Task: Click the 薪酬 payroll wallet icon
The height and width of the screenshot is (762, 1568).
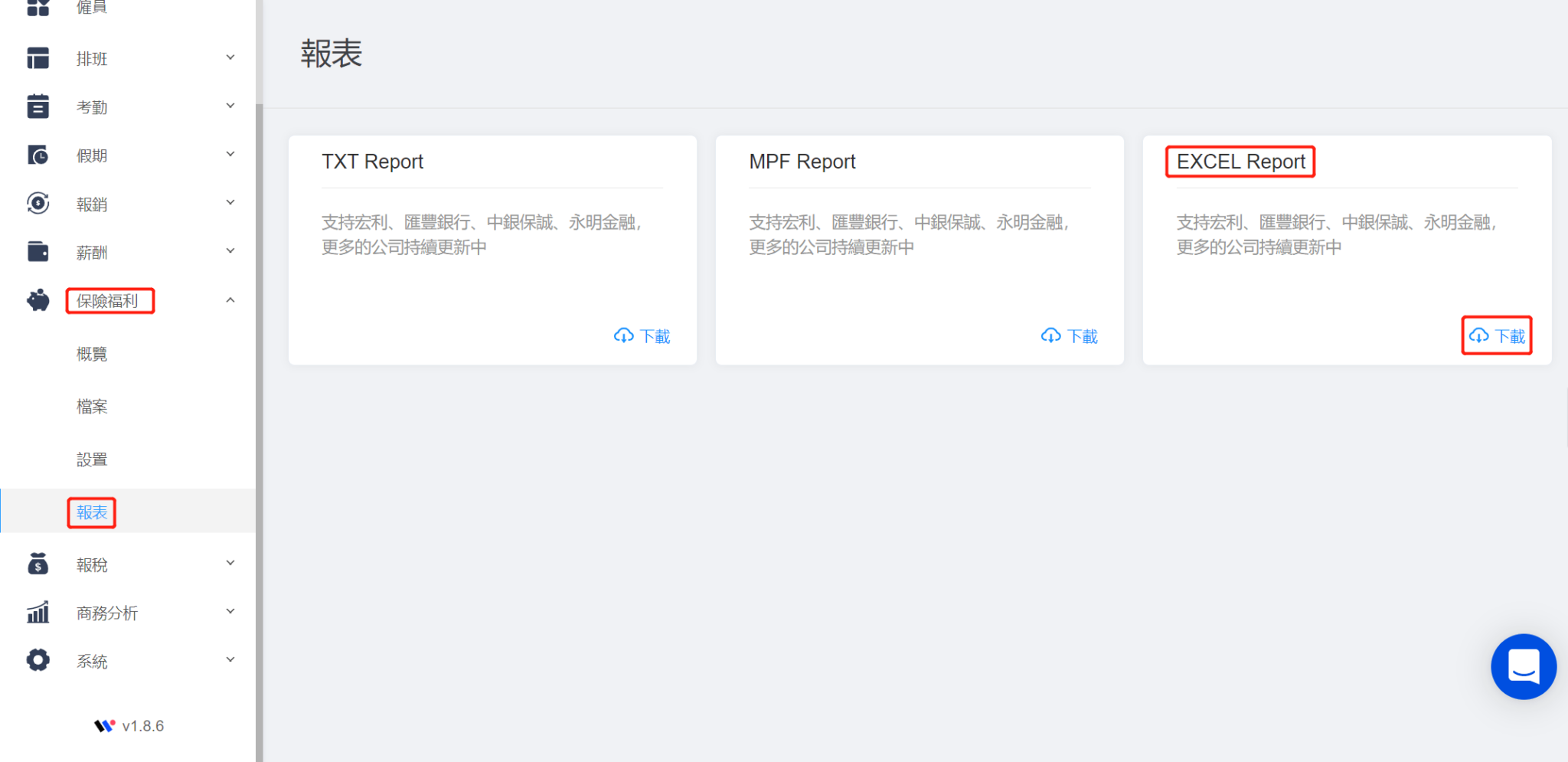Action: click(38, 251)
